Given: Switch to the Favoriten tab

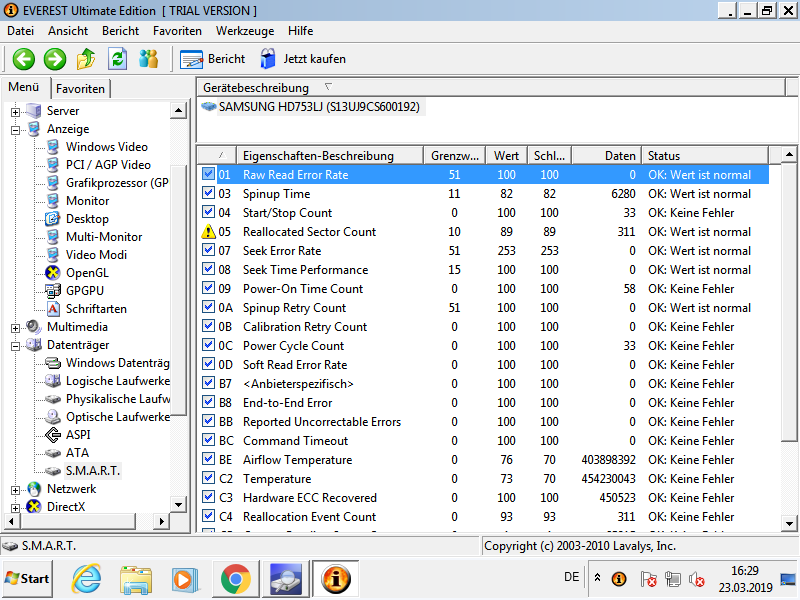Looking at the screenshot, I should [80, 89].
